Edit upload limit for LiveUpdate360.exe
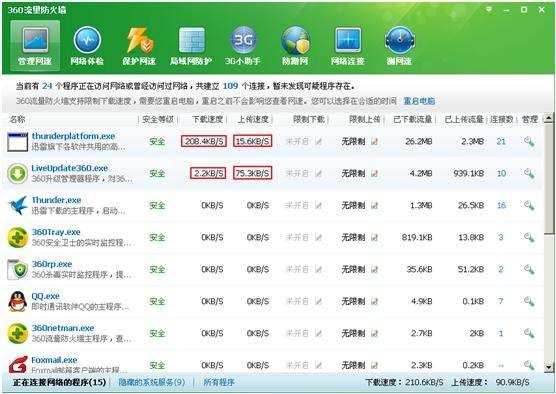Image resolution: width=556 pixels, height=394 pixels. point(374,173)
